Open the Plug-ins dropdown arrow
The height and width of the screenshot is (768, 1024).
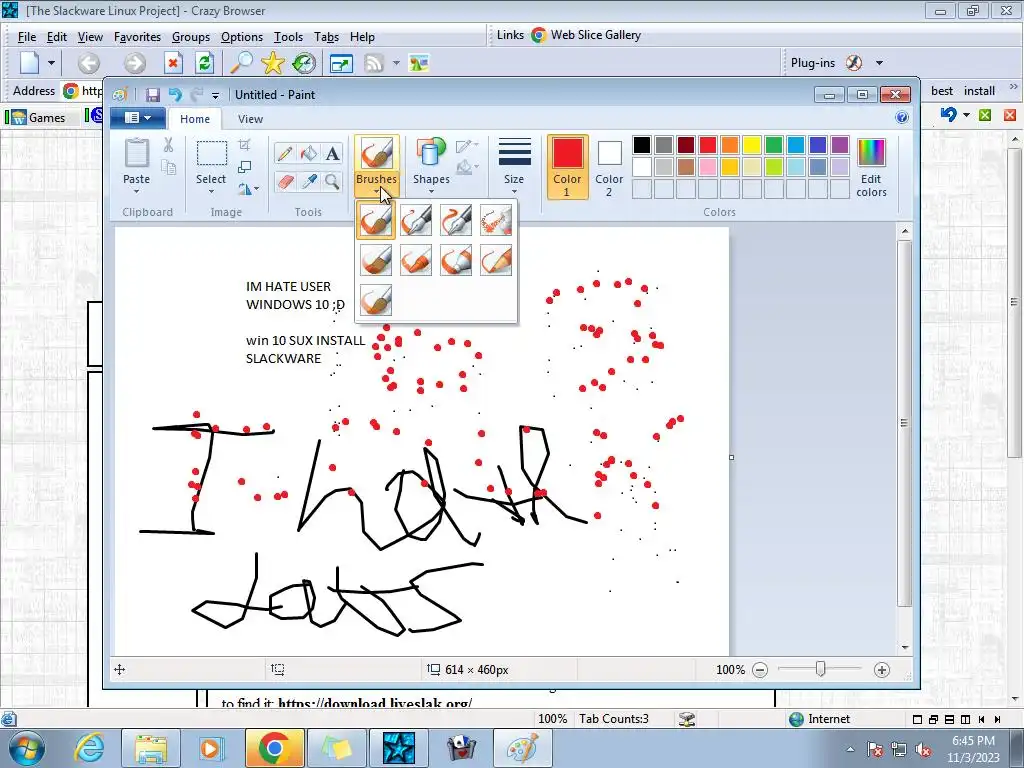(879, 63)
